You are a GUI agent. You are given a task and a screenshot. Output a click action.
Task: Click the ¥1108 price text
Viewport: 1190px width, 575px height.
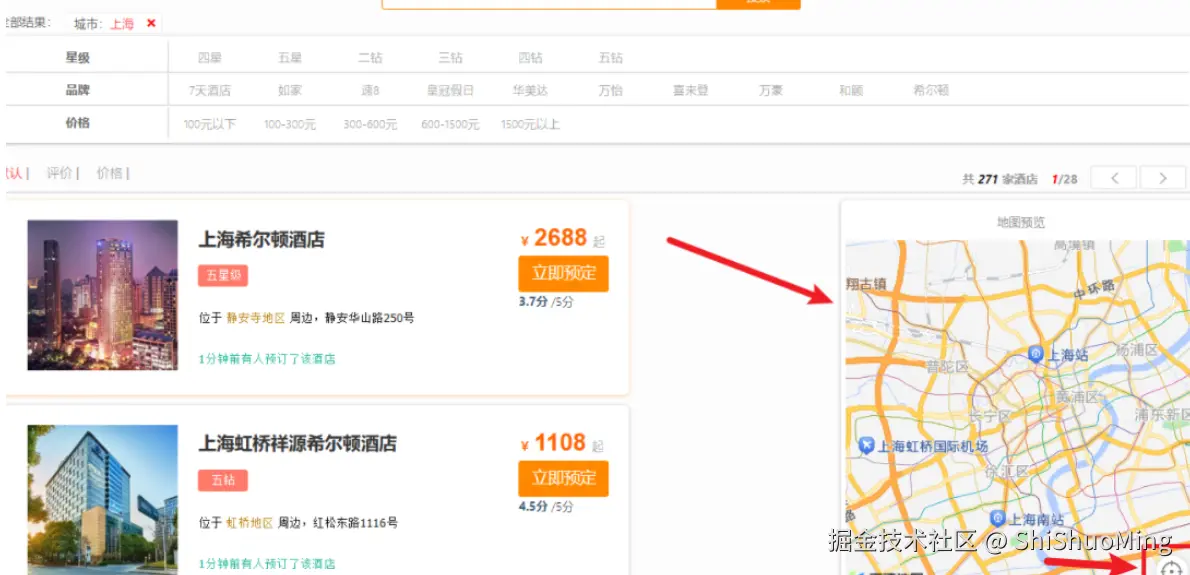555,442
